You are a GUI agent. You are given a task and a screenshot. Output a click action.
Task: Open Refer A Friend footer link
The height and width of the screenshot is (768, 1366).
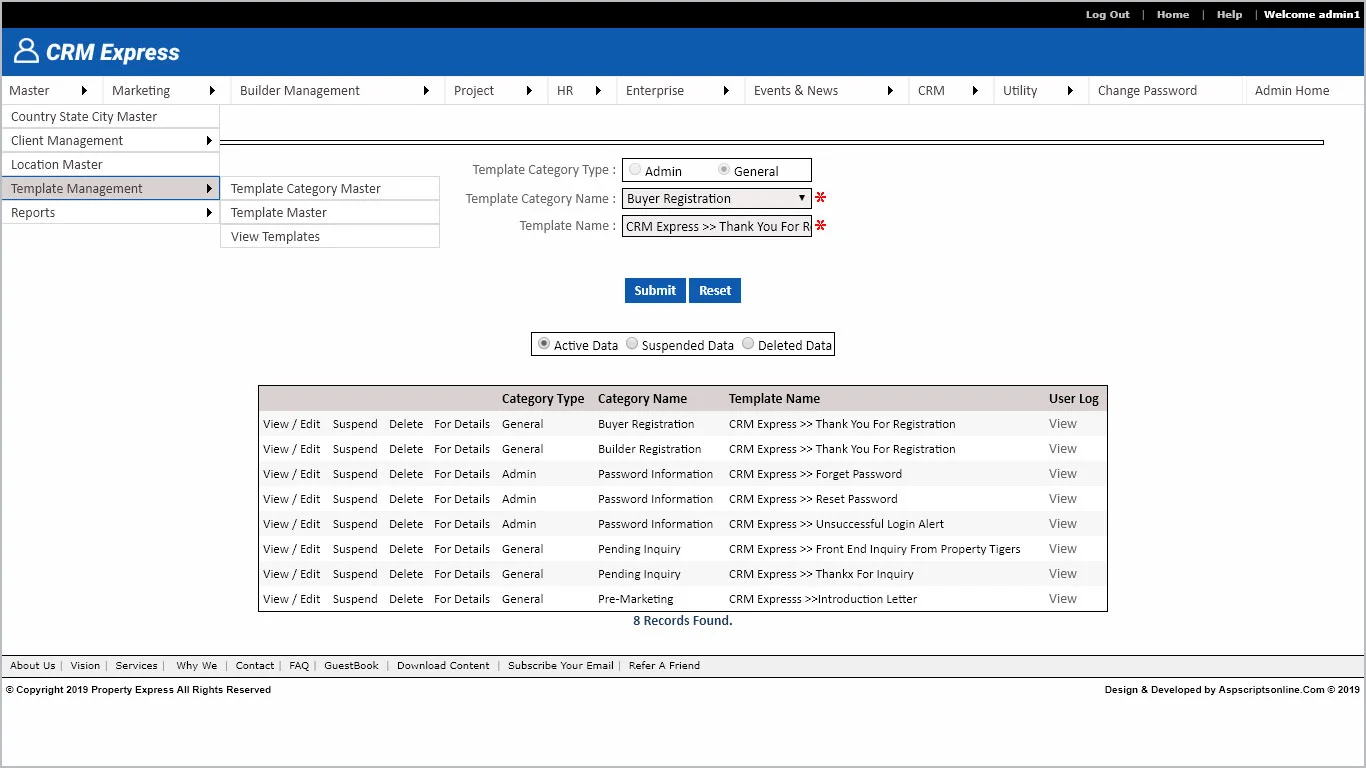click(664, 665)
